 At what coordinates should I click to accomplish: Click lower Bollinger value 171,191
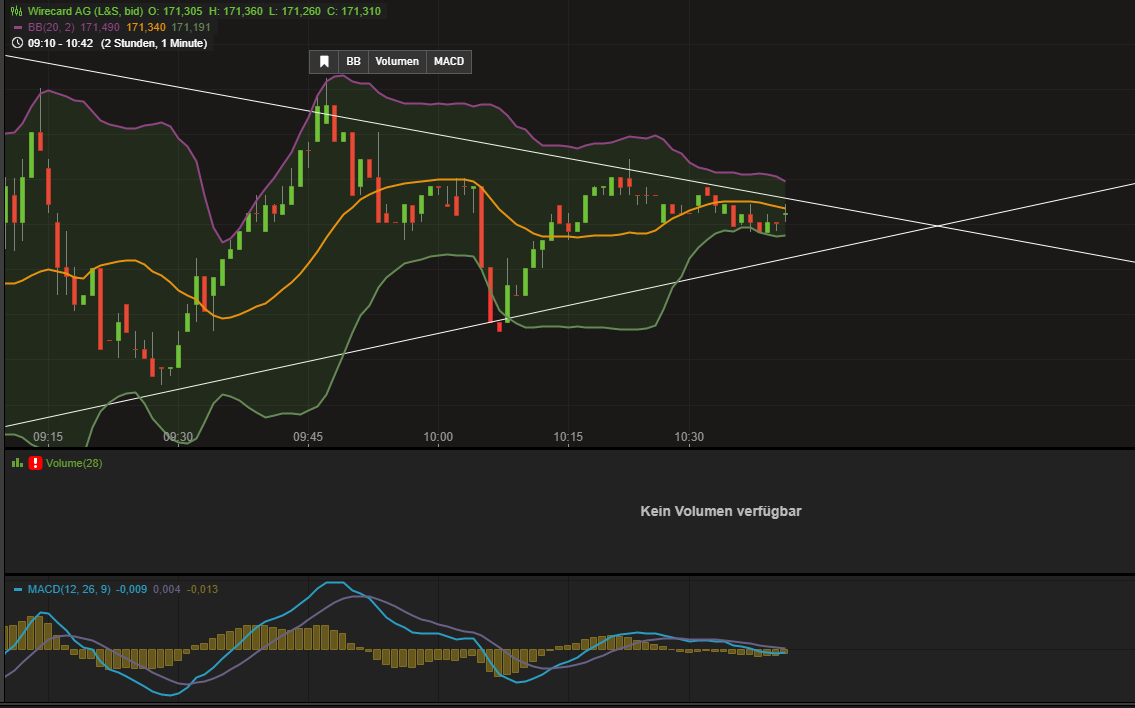pyautogui.click(x=191, y=28)
